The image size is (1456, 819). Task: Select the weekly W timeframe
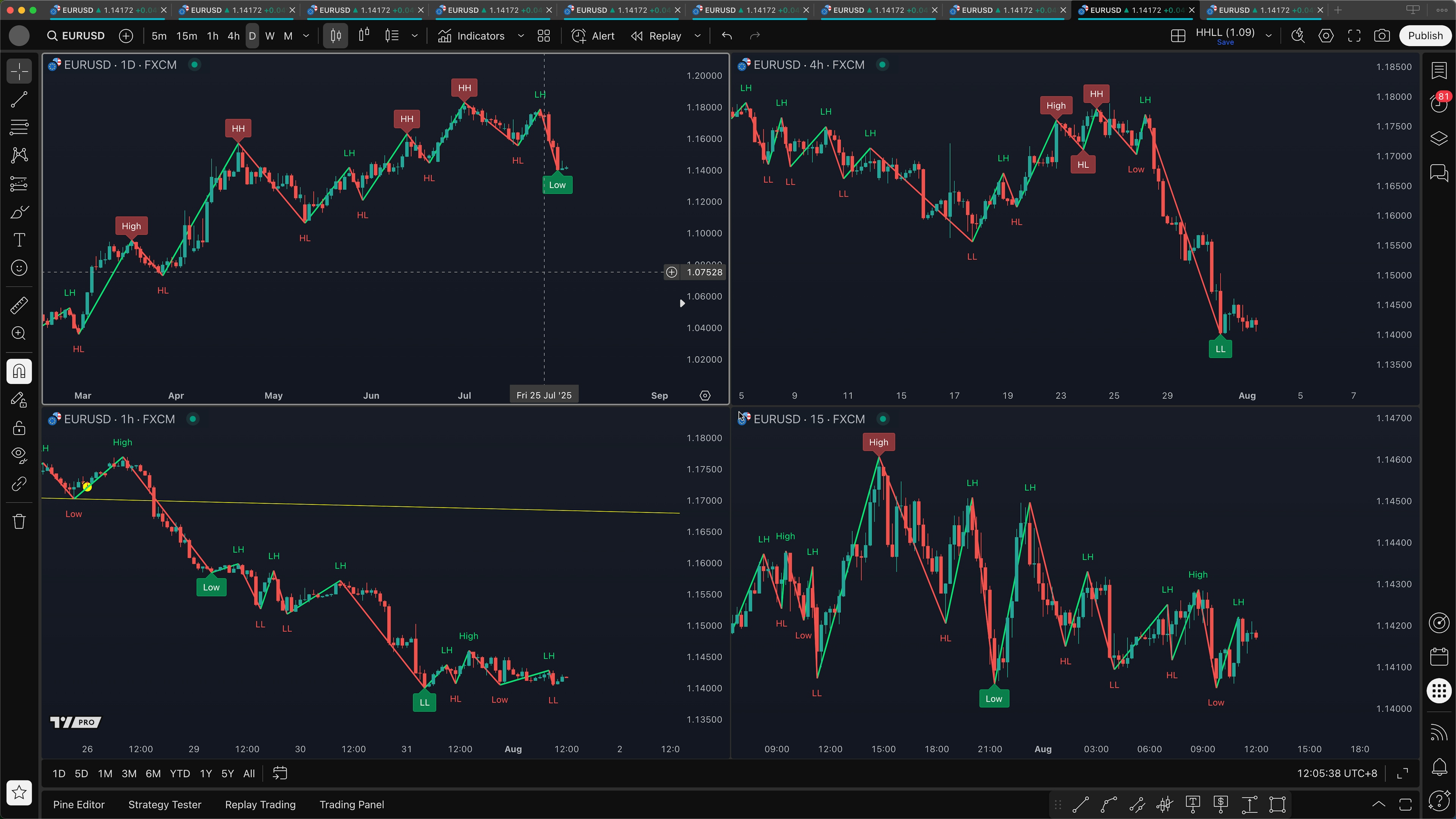(x=270, y=36)
